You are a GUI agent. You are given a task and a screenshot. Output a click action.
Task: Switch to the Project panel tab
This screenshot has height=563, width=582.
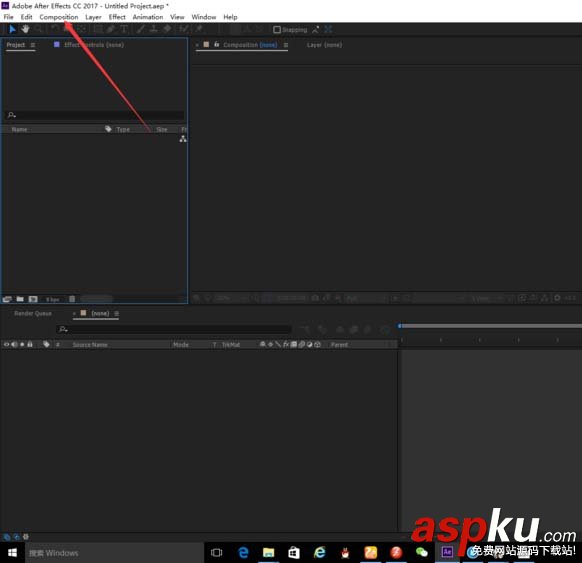16,45
